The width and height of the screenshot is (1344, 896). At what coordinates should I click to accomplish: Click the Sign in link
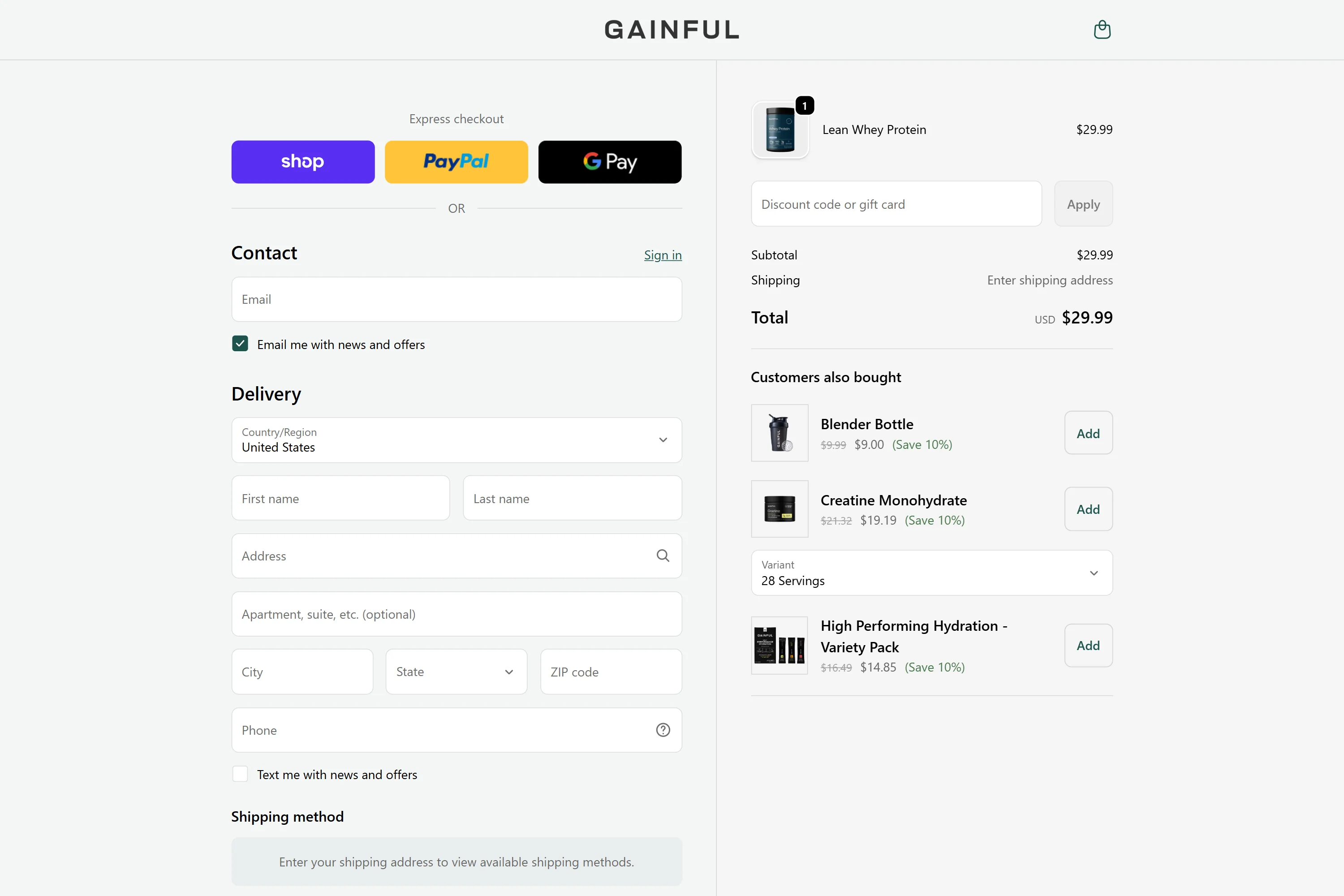pyautogui.click(x=662, y=255)
